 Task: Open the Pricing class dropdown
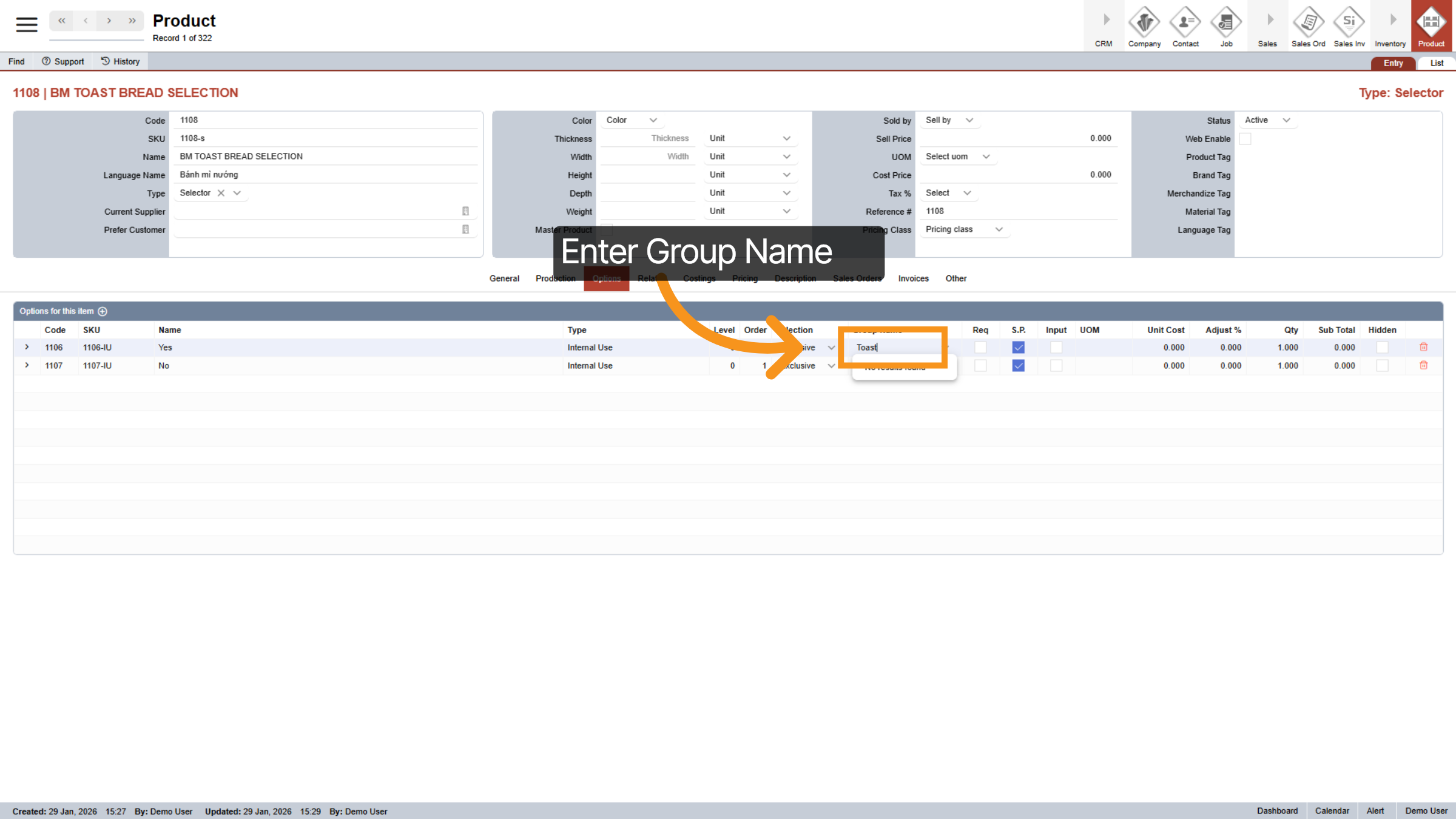pos(963,229)
